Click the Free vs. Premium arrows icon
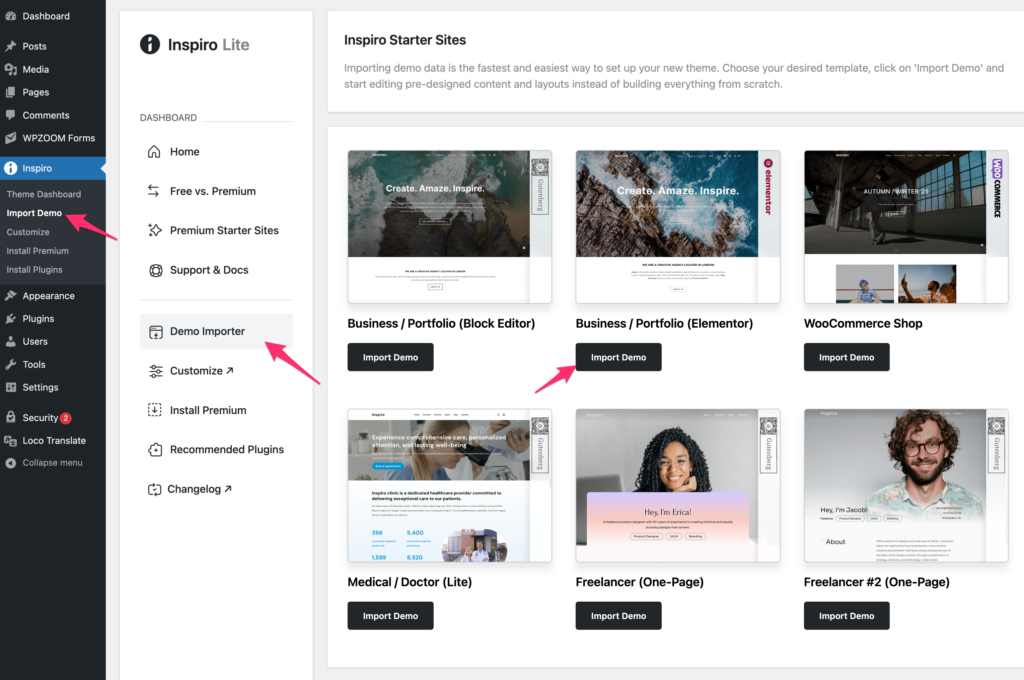 pyautogui.click(x=154, y=191)
